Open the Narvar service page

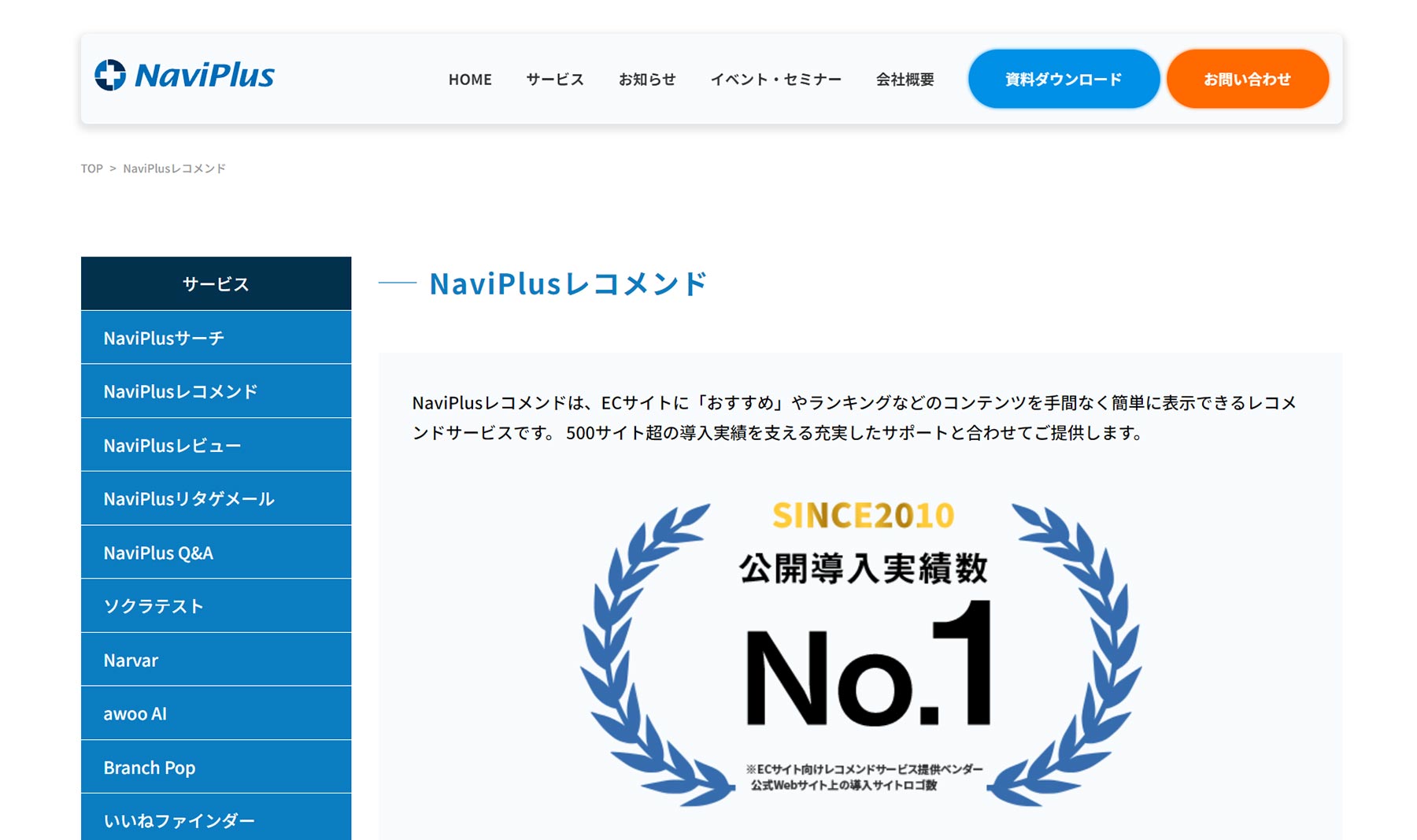(215, 660)
